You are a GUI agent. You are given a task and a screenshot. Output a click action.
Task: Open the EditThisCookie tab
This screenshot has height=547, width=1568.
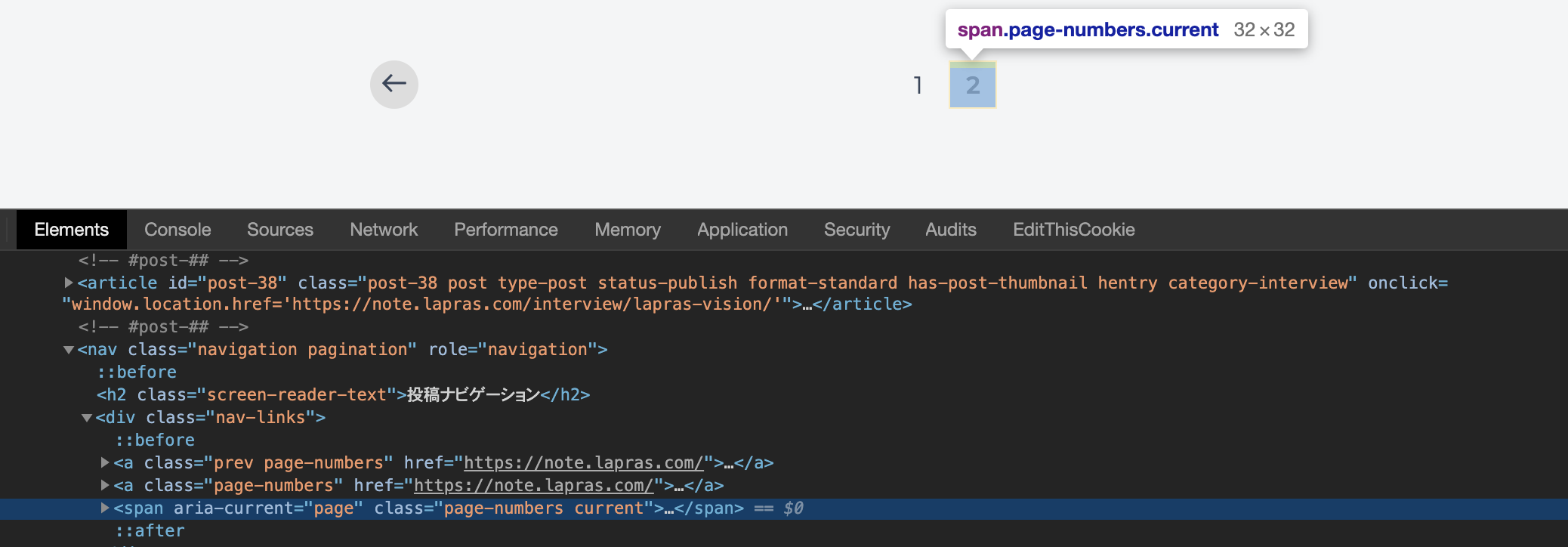[1074, 230]
